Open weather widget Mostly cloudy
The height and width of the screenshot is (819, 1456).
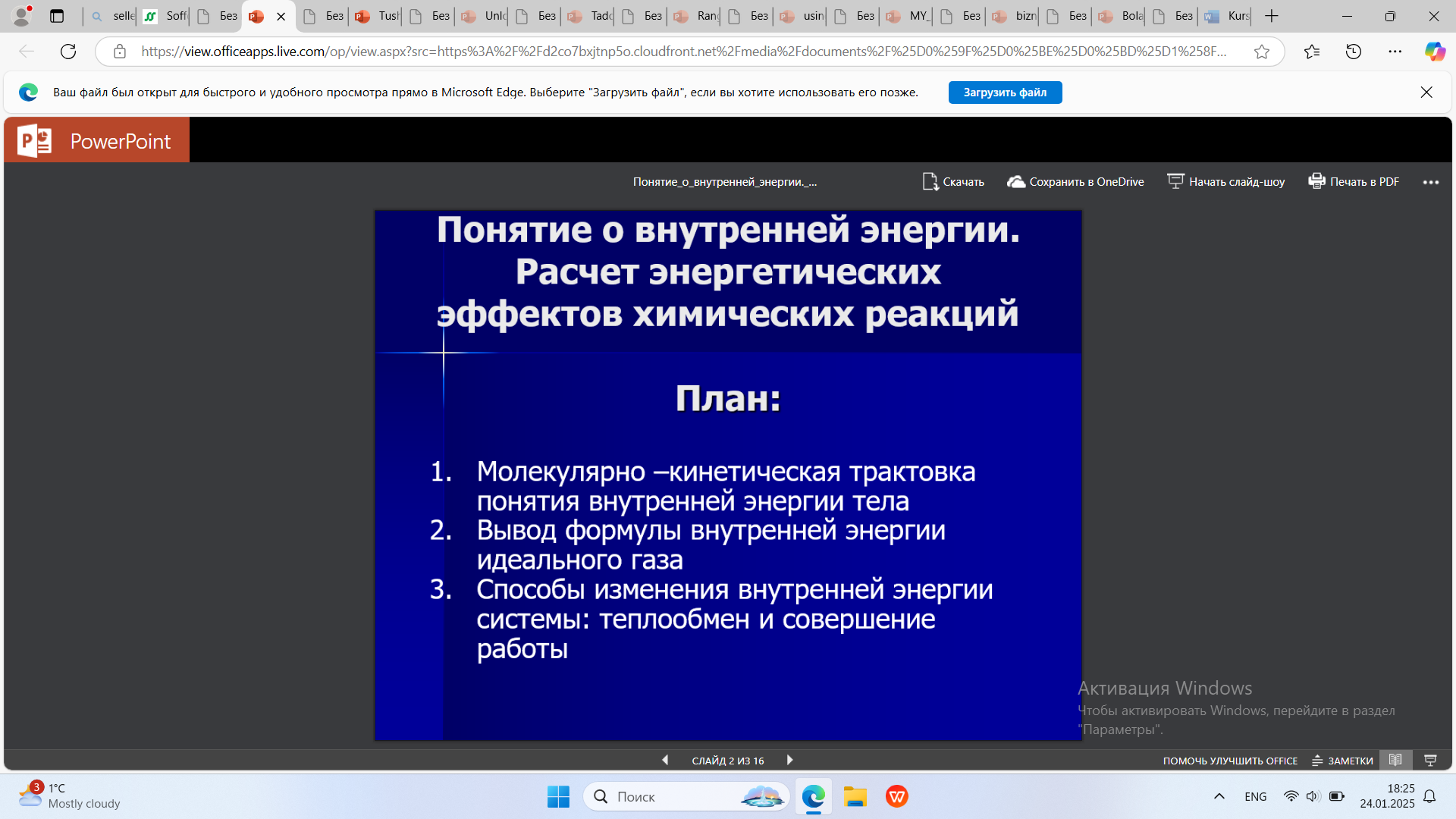[x=70, y=796]
